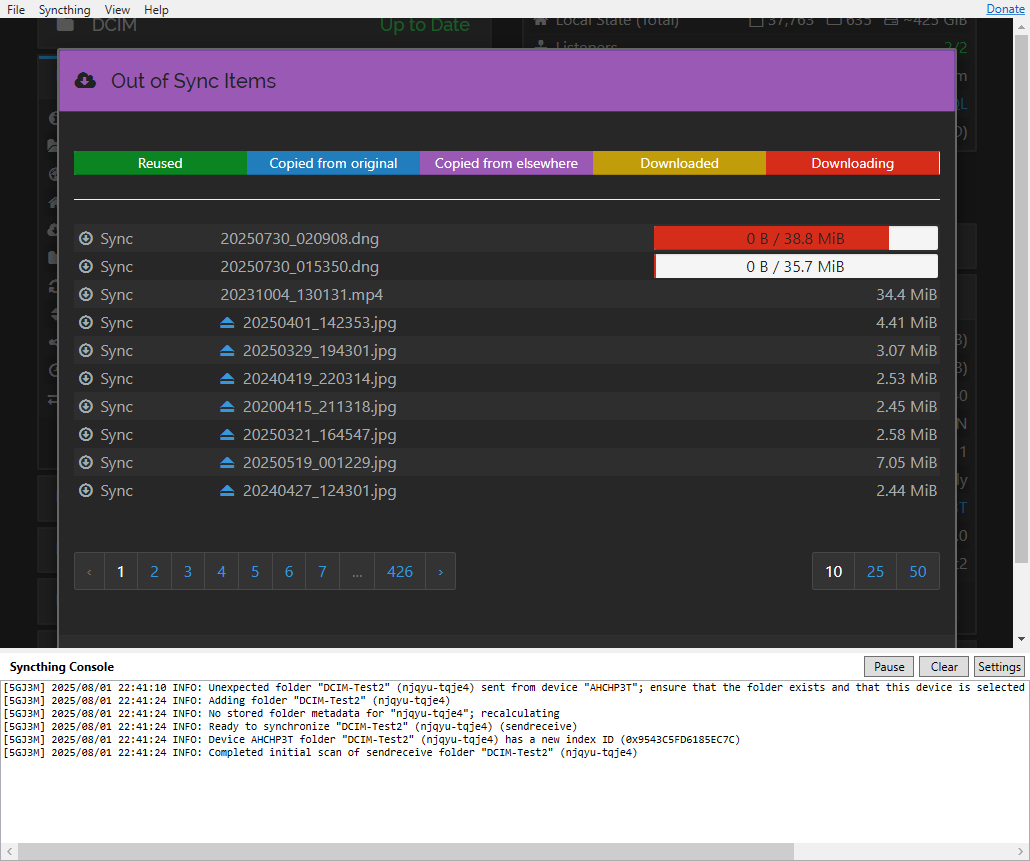Open the File menu
This screenshot has height=861, width=1030.
click(16, 9)
